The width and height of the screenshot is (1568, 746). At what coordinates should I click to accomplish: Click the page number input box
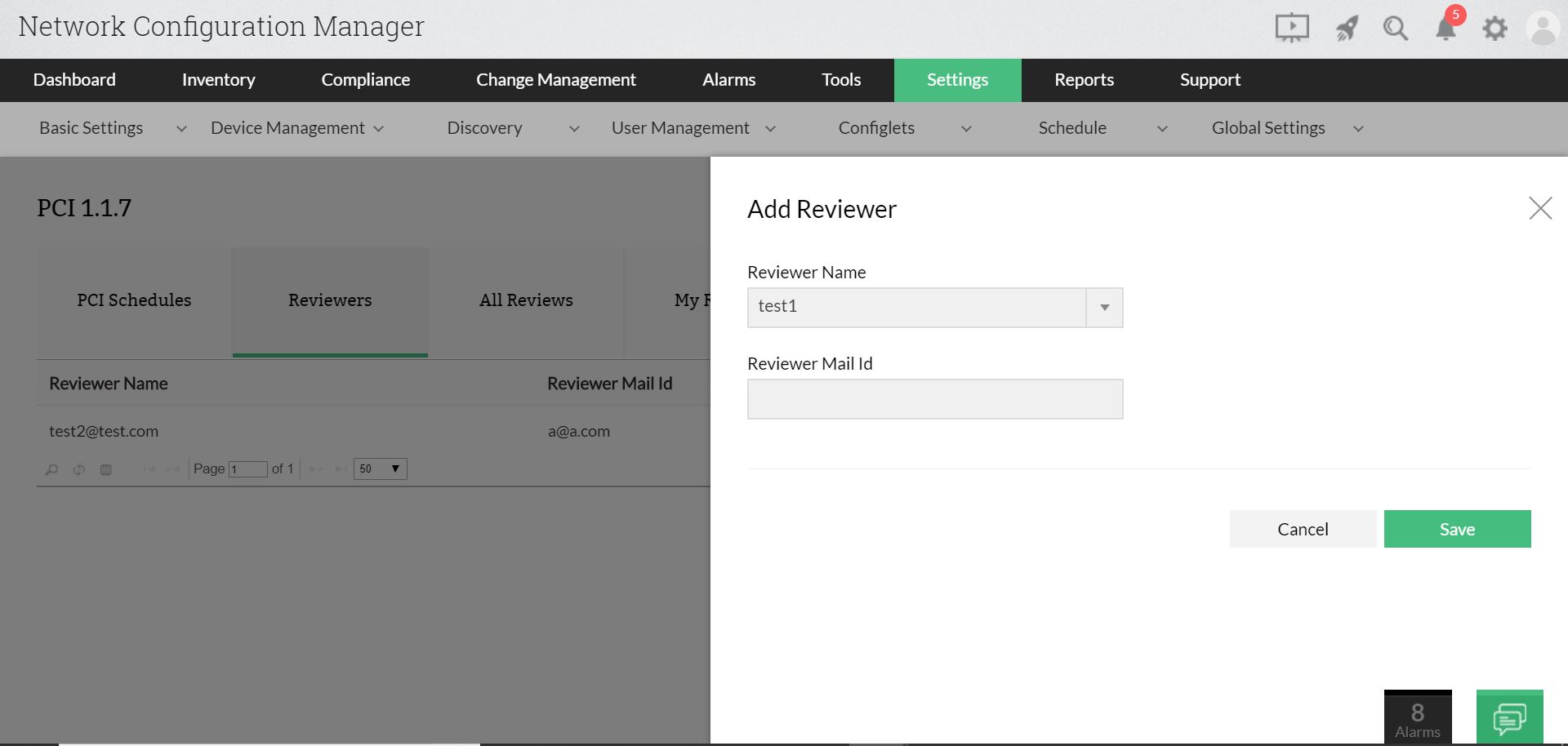click(248, 469)
